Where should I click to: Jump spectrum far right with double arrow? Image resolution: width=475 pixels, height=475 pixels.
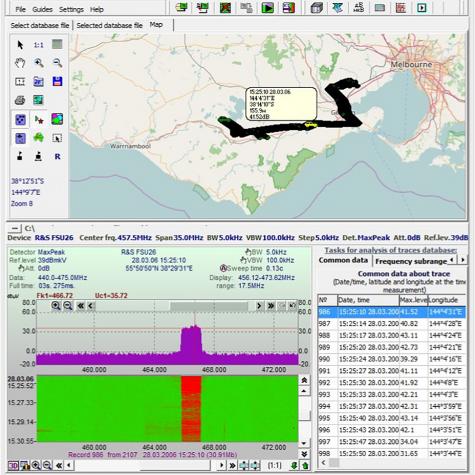click(271, 306)
